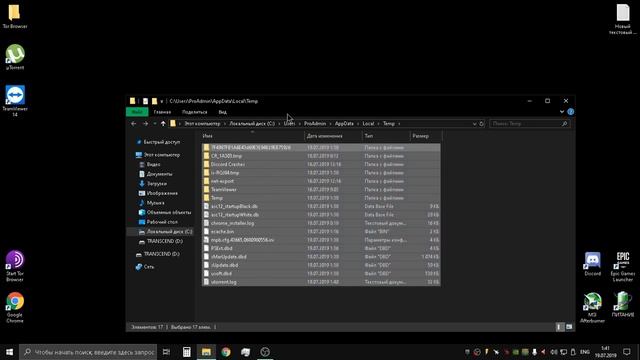
Task: Open Windows Start menu
Action: [x=9, y=352]
